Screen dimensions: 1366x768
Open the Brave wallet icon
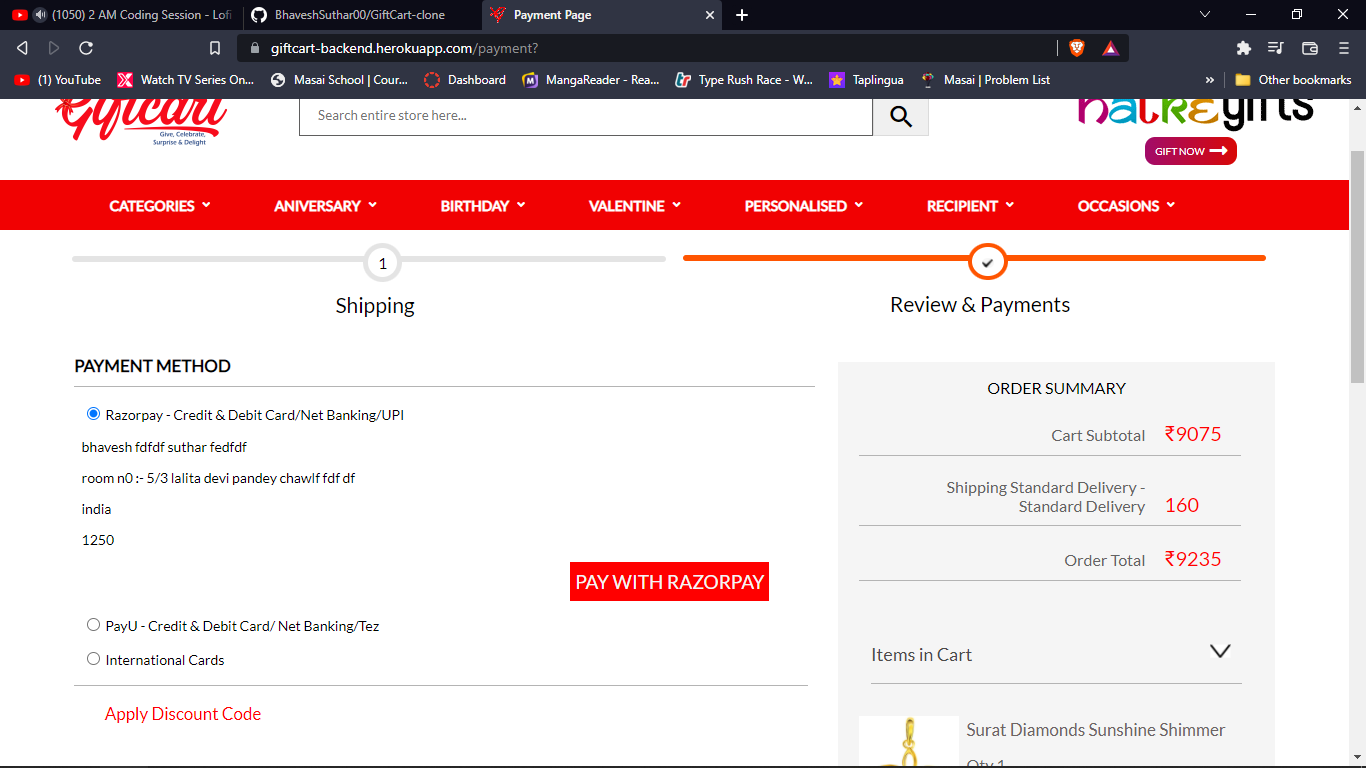(1310, 48)
